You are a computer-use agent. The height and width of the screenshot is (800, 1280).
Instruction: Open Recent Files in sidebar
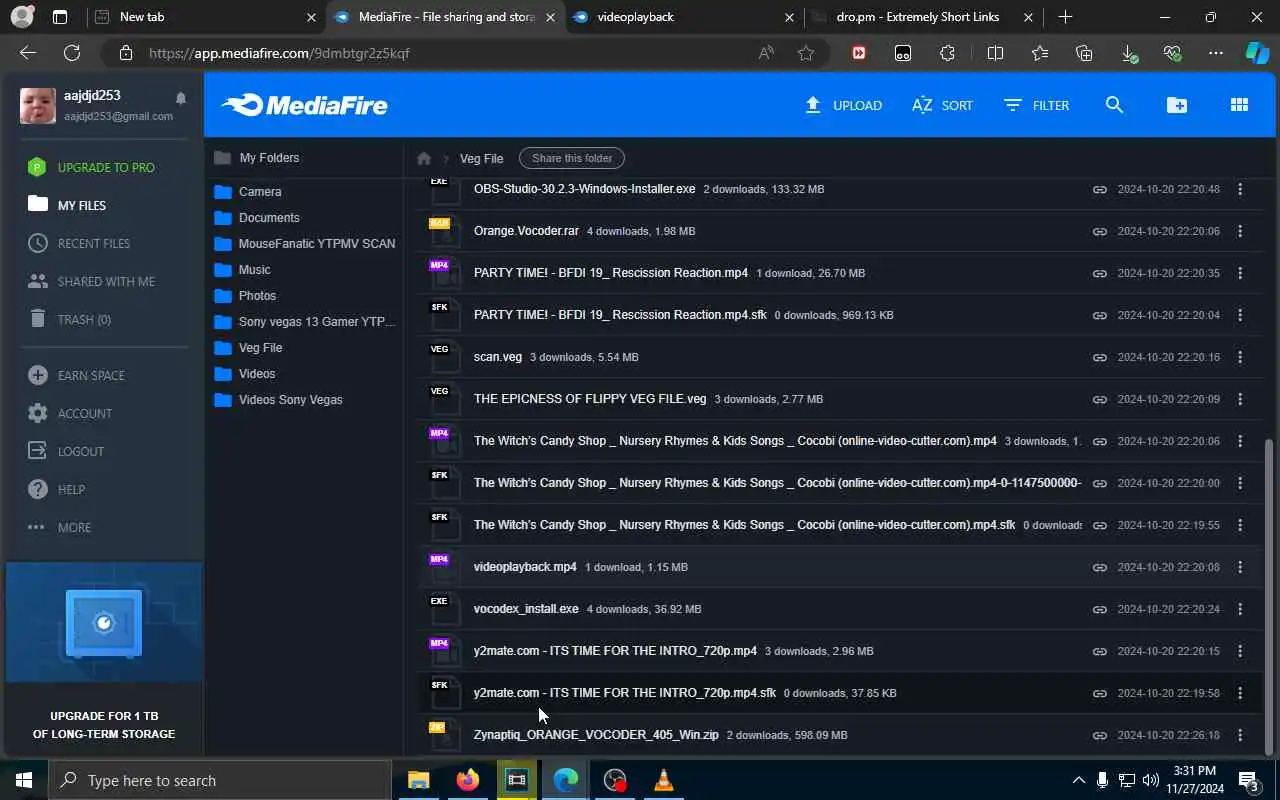tap(80, 243)
